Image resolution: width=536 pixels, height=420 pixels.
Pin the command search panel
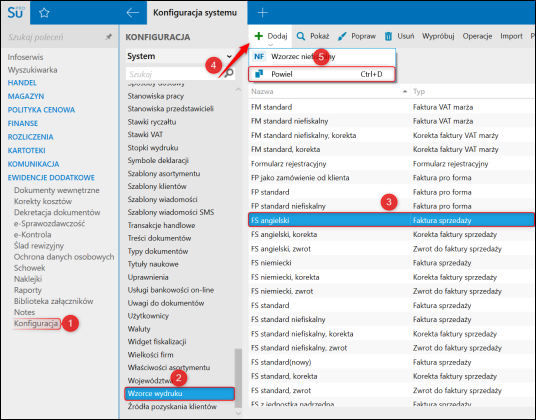[x=108, y=37]
